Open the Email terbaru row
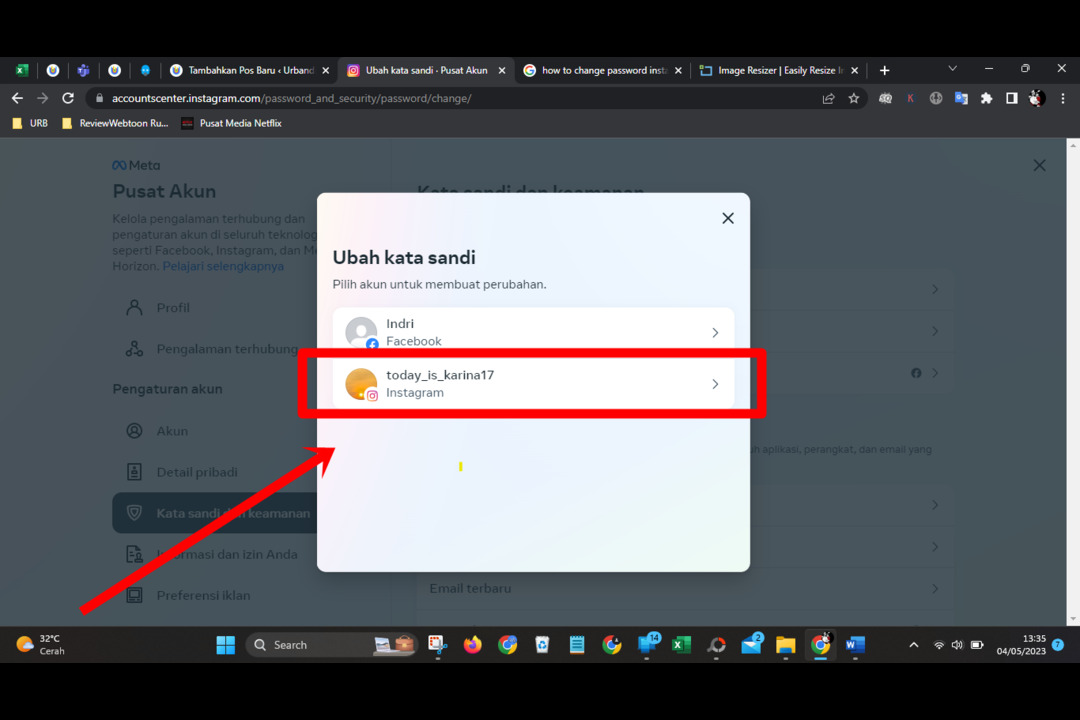 685,588
